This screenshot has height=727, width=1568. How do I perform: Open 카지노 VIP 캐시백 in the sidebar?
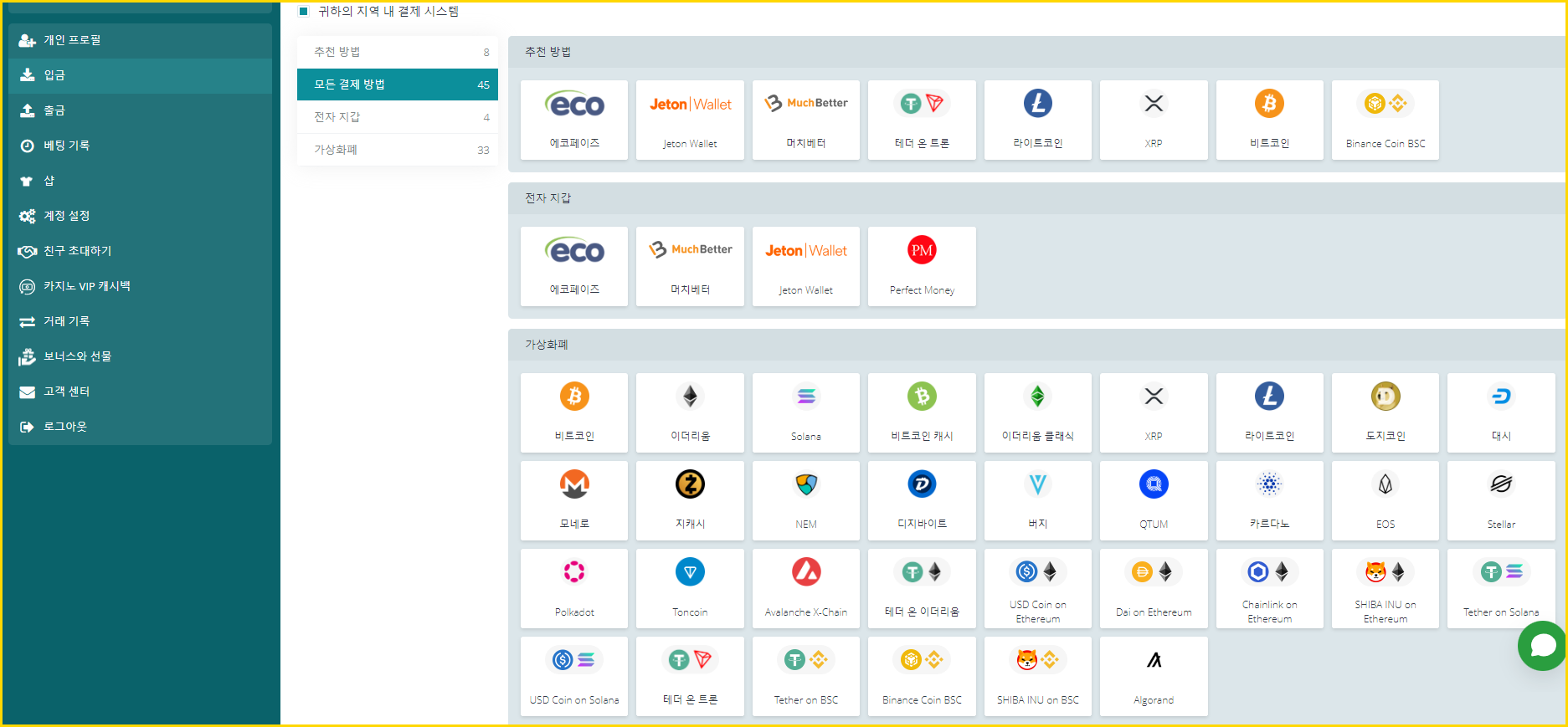(x=140, y=286)
